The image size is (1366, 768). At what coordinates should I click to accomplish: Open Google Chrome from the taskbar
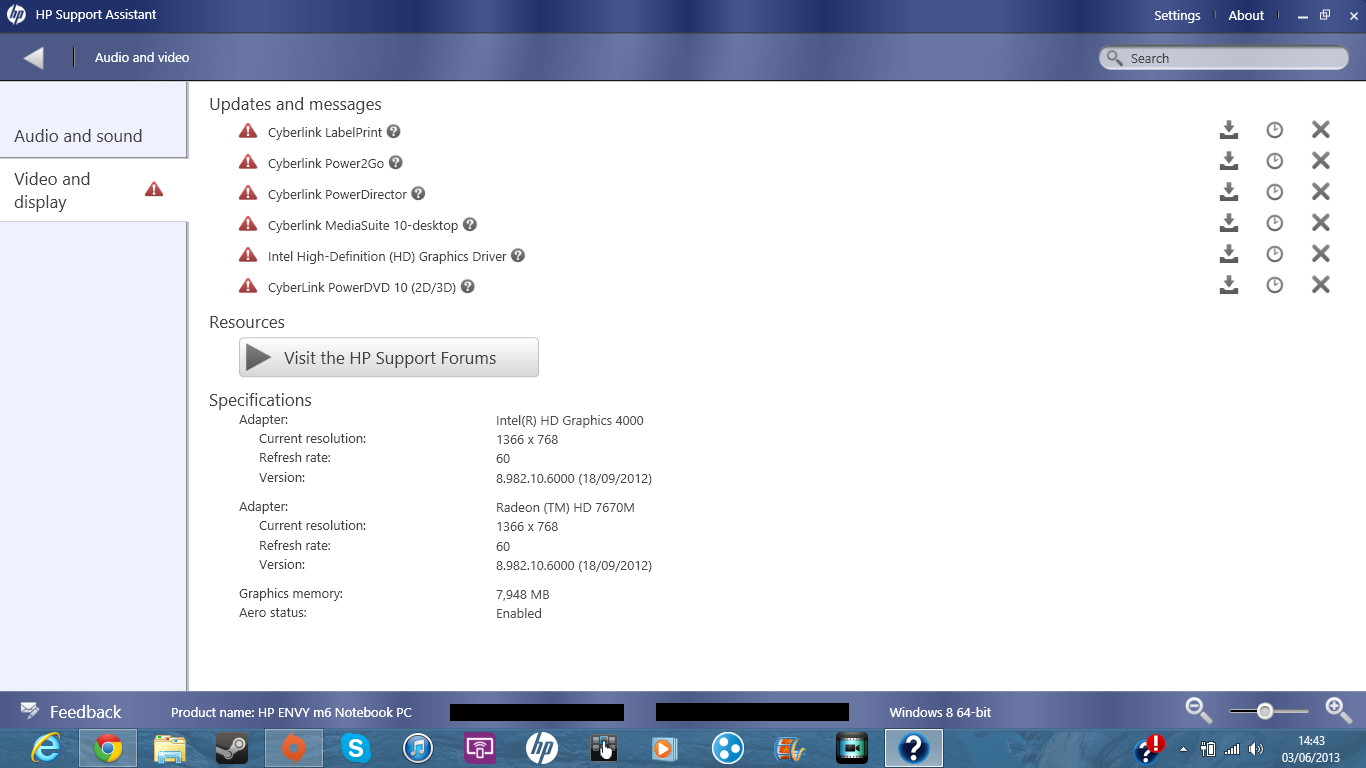click(x=108, y=748)
